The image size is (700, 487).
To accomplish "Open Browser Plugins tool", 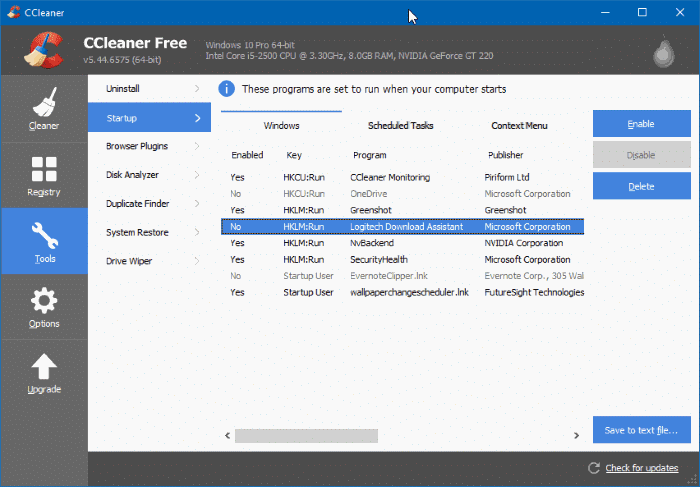I will coord(149,146).
